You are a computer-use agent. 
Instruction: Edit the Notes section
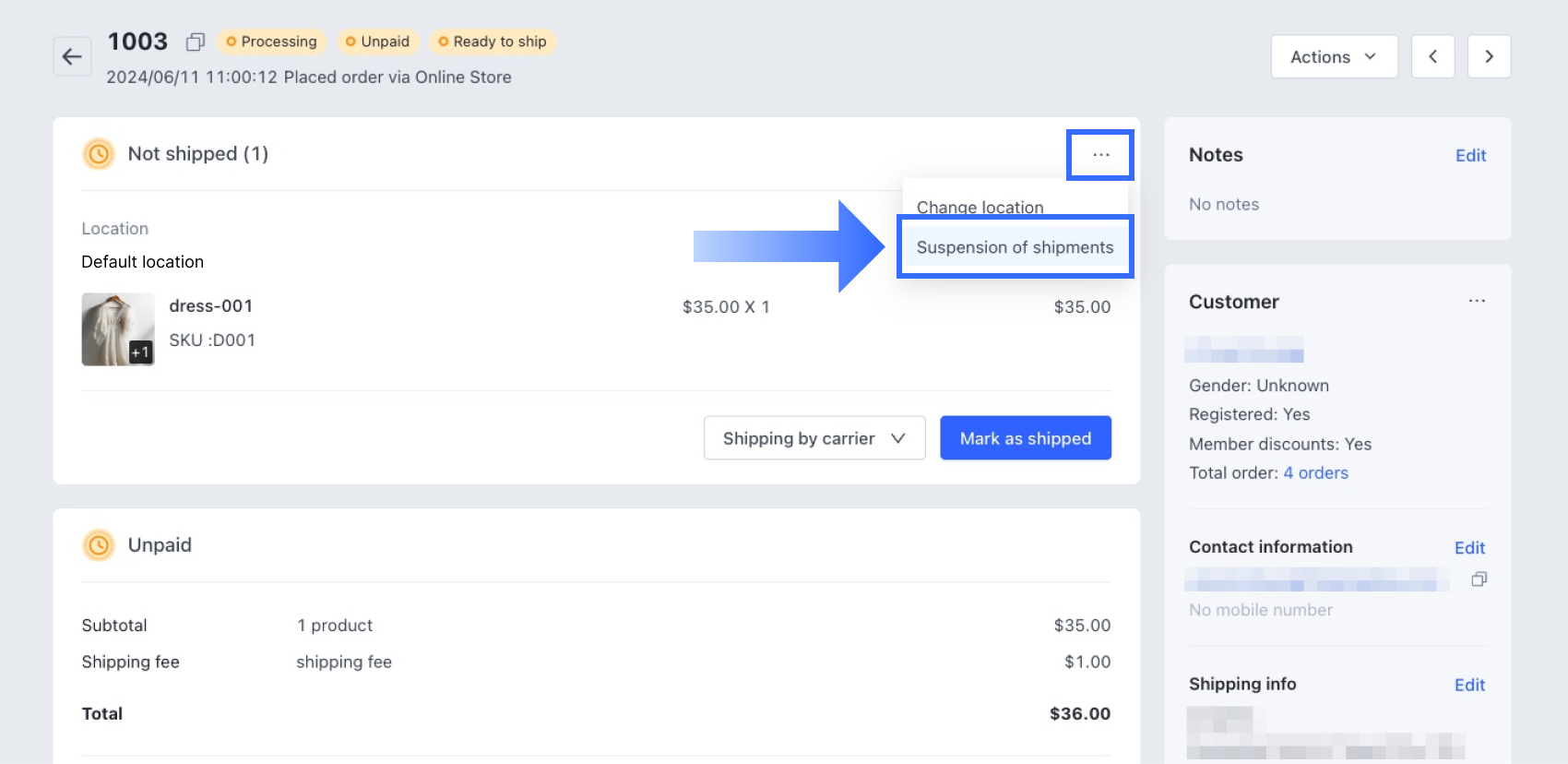[1470, 156]
